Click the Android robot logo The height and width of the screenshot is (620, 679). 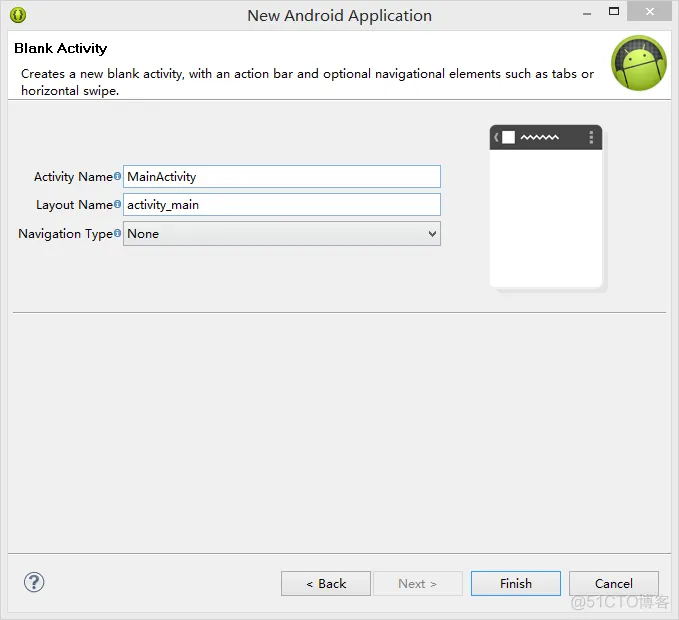point(639,63)
